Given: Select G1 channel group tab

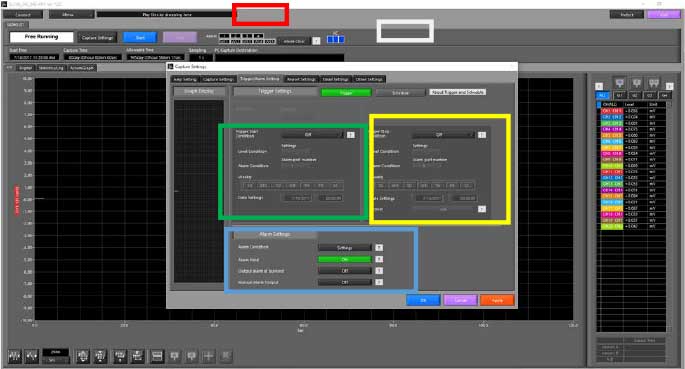Looking at the screenshot, I should pos(619,95).
